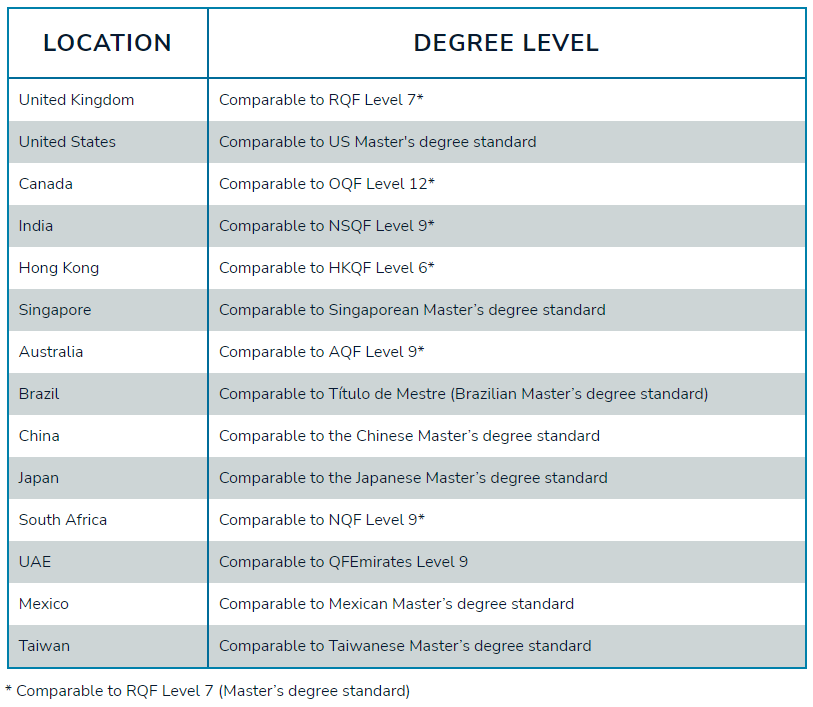Screen dimensions: 813x707
Task: Select the Taiwan location cell
Action: [x=44, y=646]
